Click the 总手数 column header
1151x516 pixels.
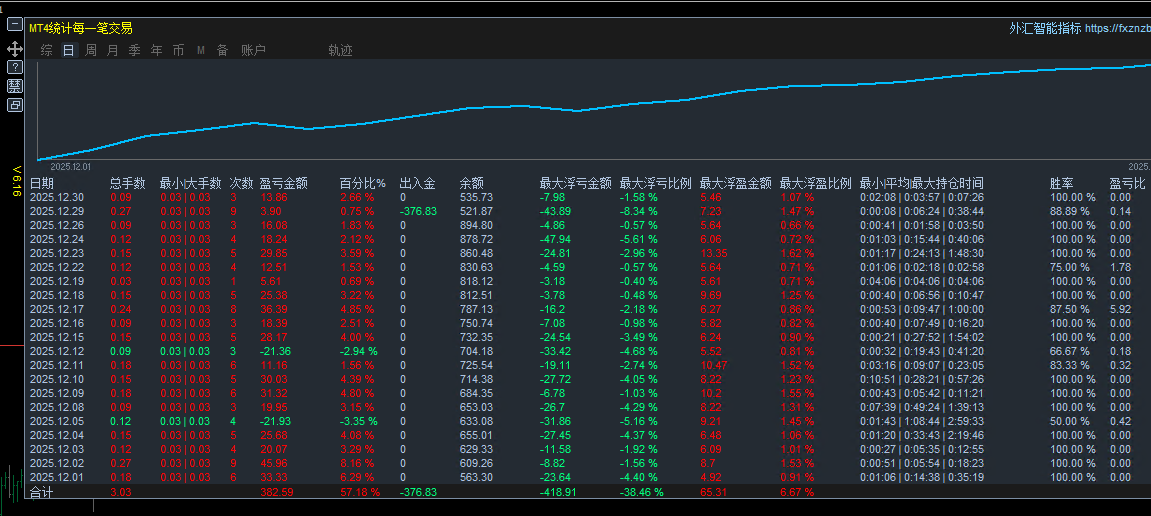(x=128, y=183)
